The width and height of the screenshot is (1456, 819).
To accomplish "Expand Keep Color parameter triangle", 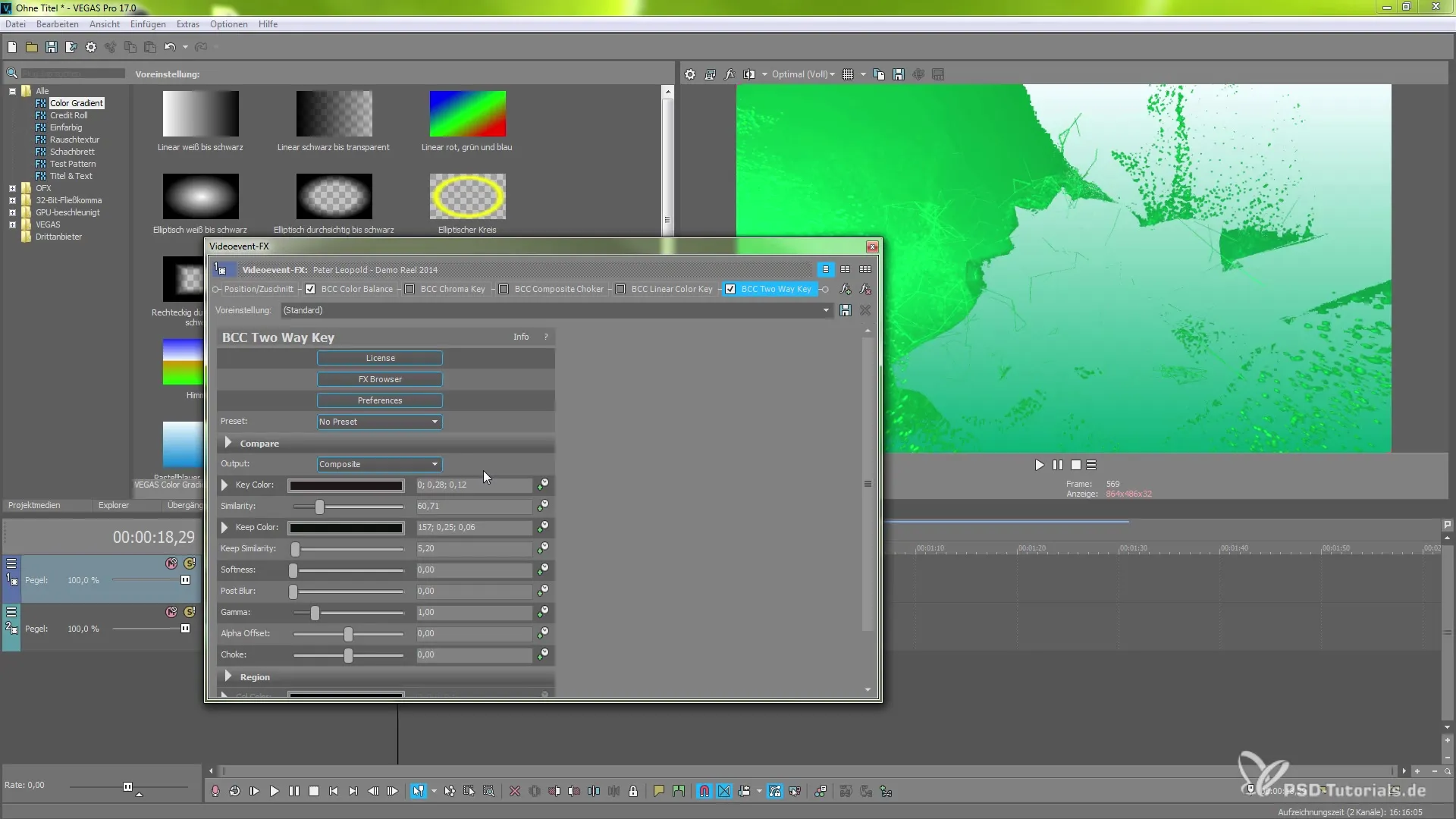I will tap(224, 527).
